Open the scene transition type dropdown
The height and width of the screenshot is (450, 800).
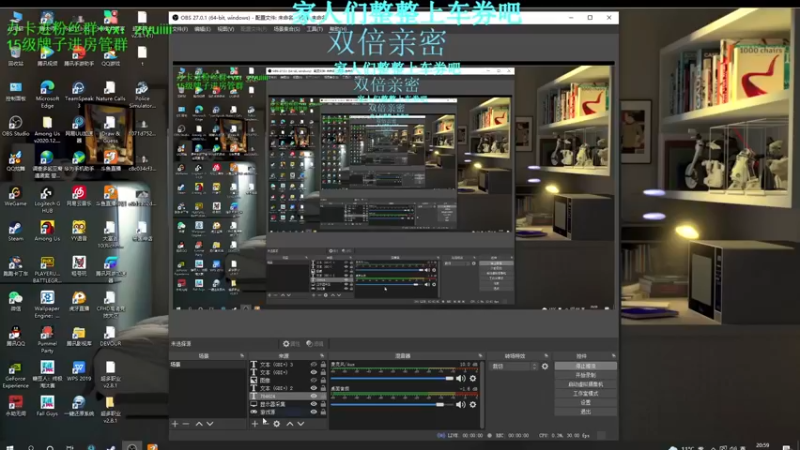(x=514, y=366)
